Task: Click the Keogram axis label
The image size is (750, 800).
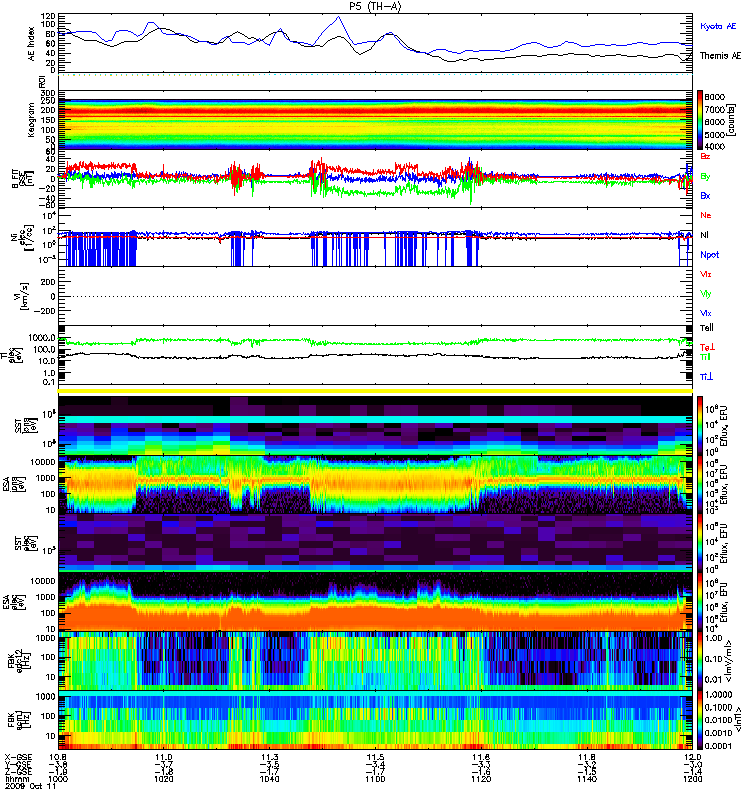Action: click(x=32, y=120)
